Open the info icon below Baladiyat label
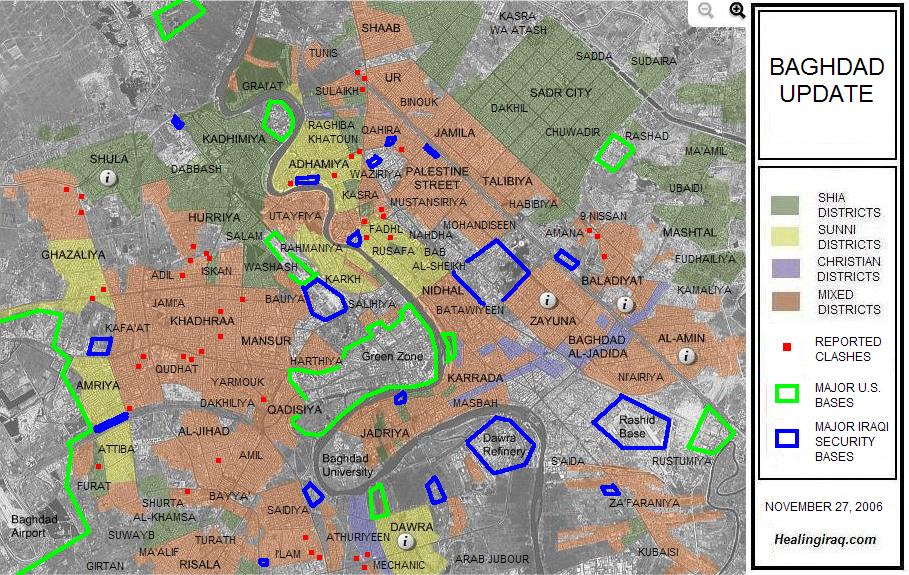The width and height of the screenshot is (909, 575). click(625, 304)
